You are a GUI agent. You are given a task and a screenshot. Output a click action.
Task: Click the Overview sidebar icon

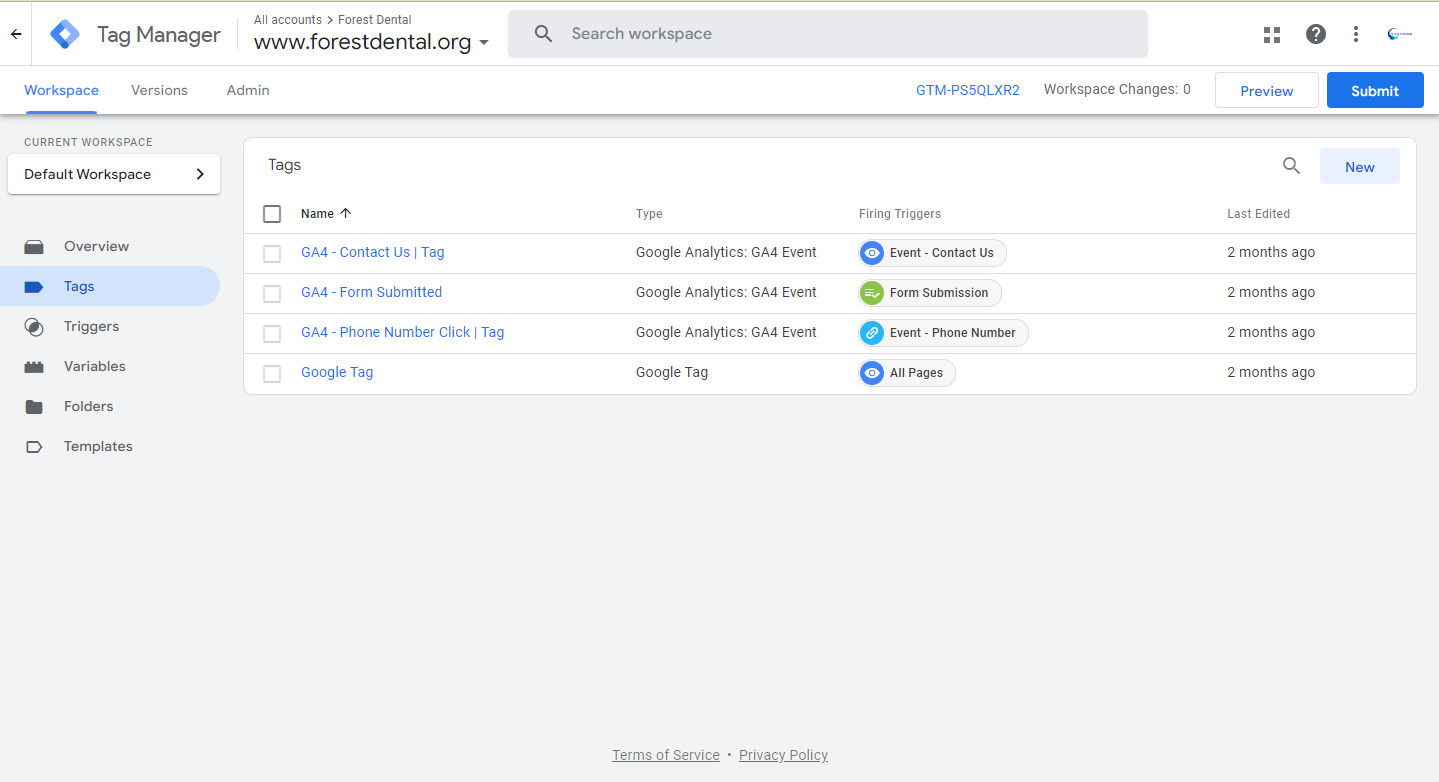point(34,246)
